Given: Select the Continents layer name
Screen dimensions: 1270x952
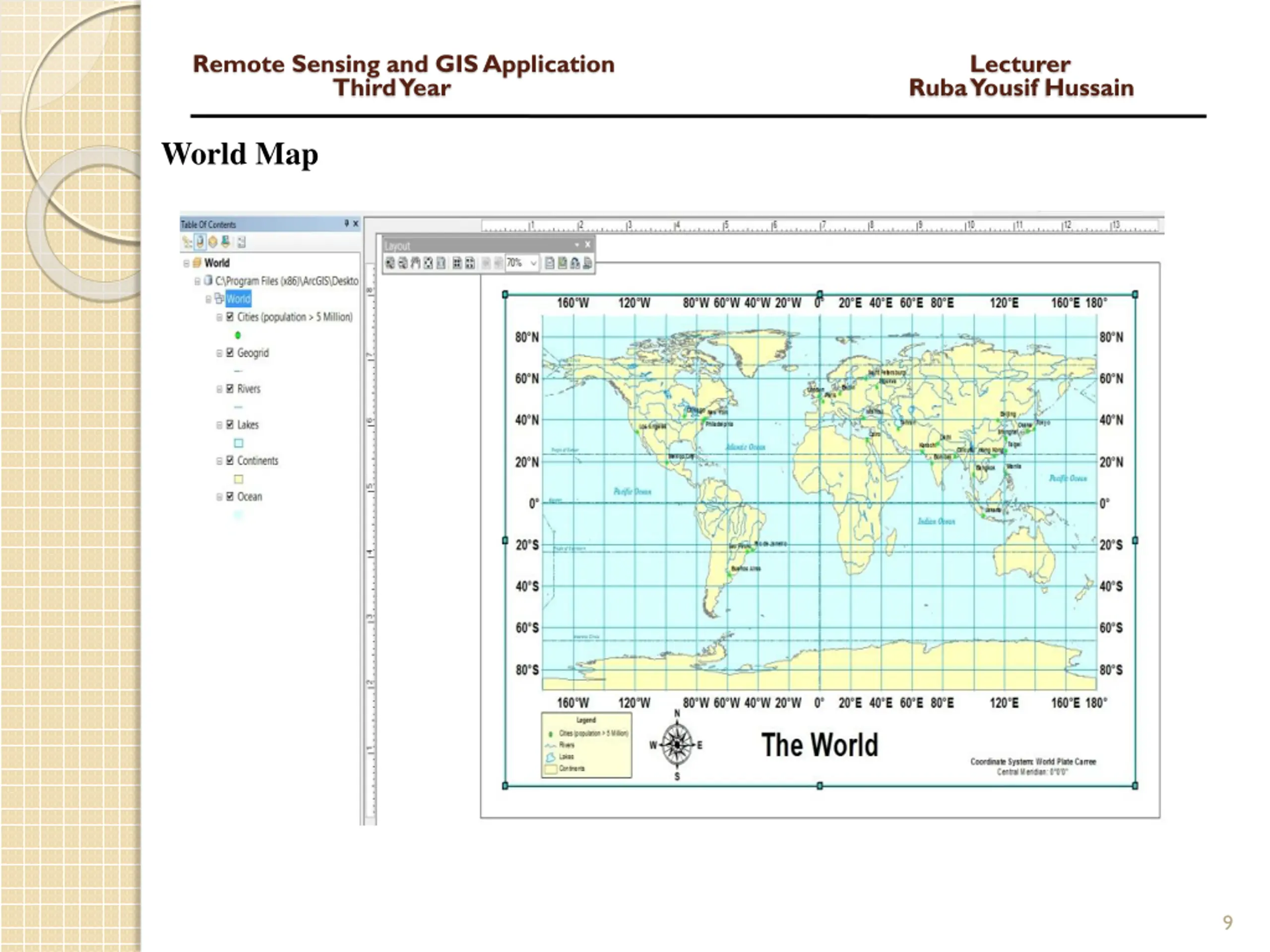Looking at the screenshot, I should (x=258, y=460).
